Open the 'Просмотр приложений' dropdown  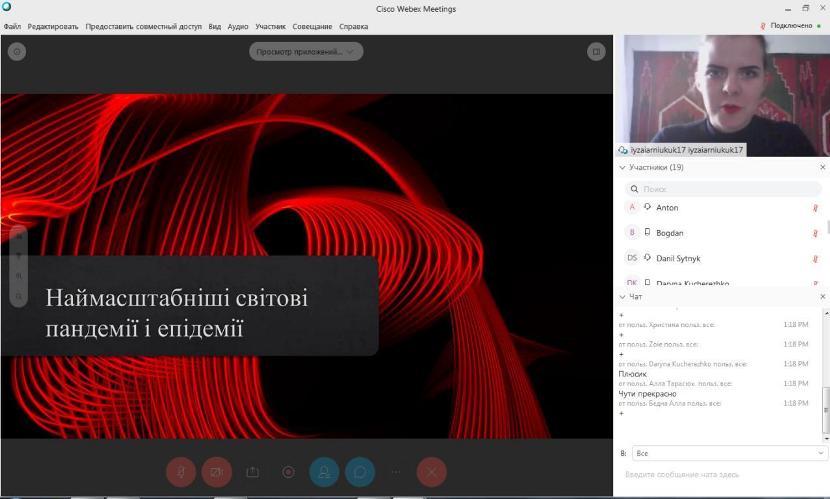pos(305,51)
